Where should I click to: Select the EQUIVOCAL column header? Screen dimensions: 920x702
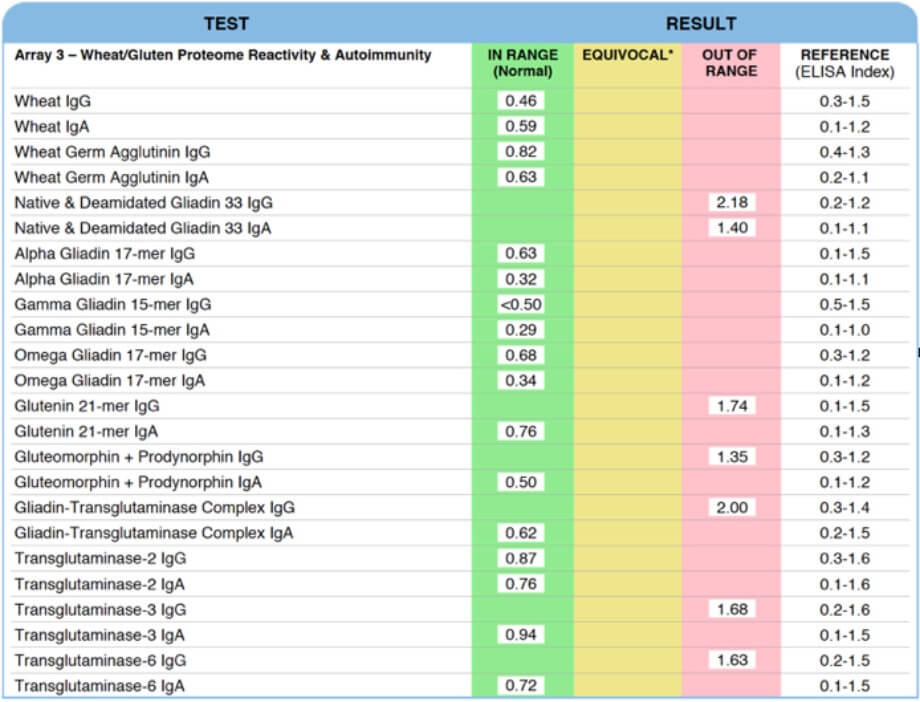point(628,55)
